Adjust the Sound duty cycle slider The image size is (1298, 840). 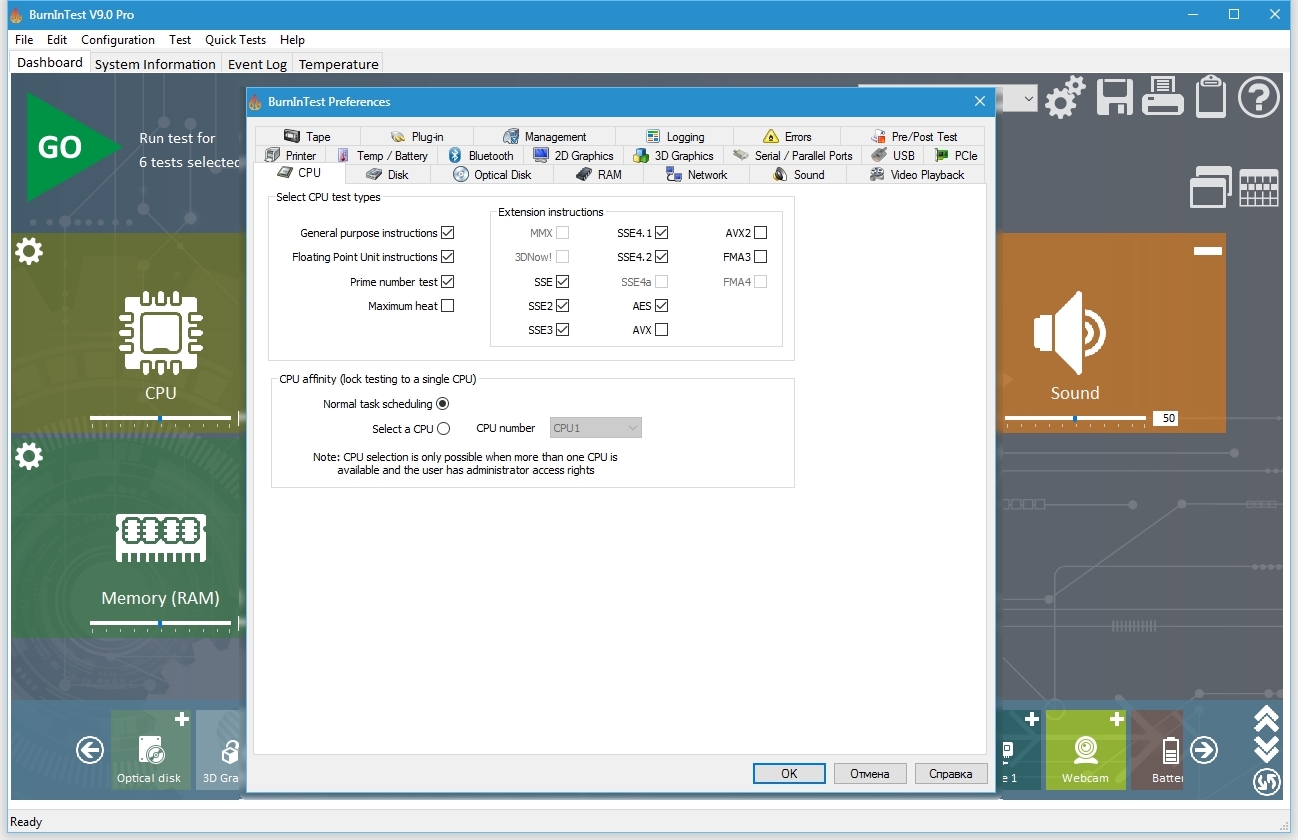tap(1075, 418)
